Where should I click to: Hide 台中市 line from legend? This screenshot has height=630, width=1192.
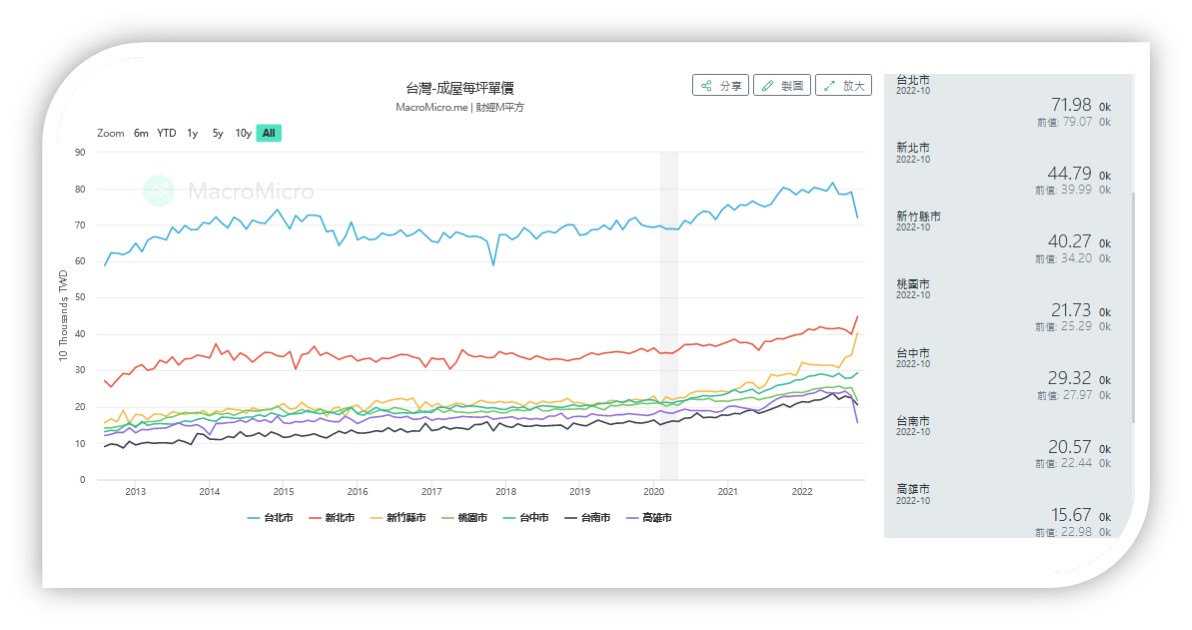coord(528,518)
